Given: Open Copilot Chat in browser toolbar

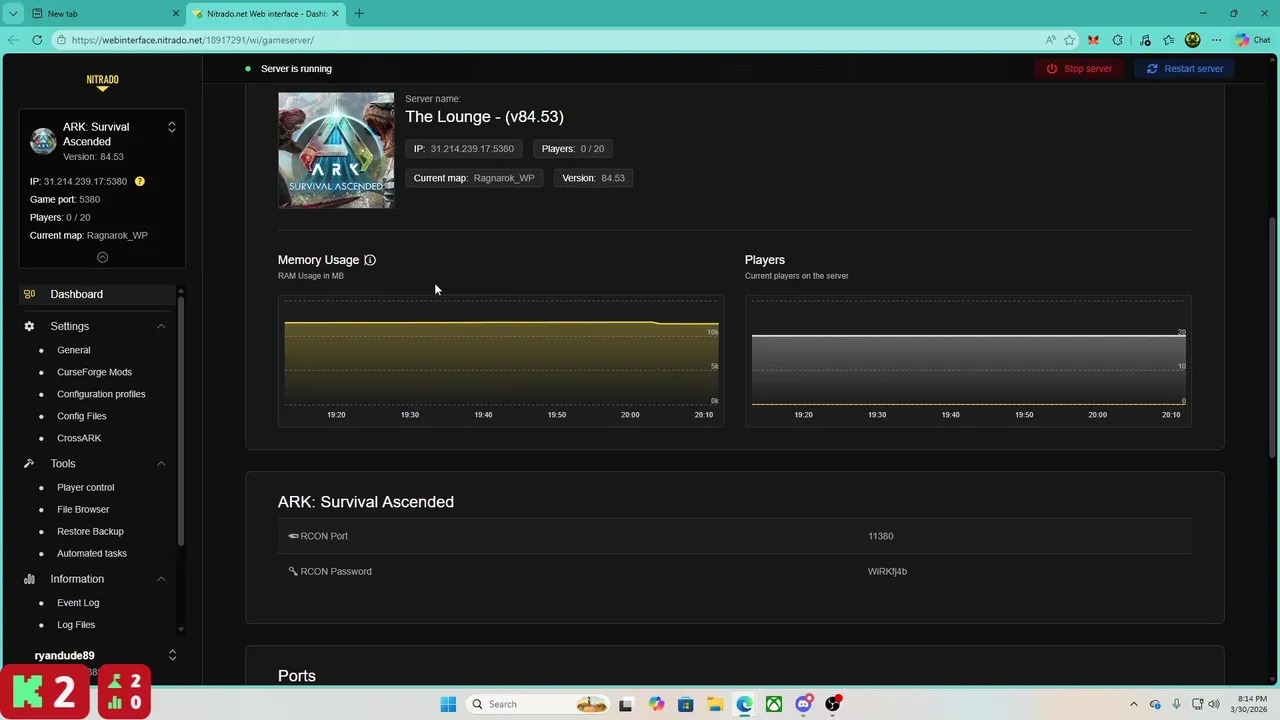Looking at the screenshot, I should 1254,40.
